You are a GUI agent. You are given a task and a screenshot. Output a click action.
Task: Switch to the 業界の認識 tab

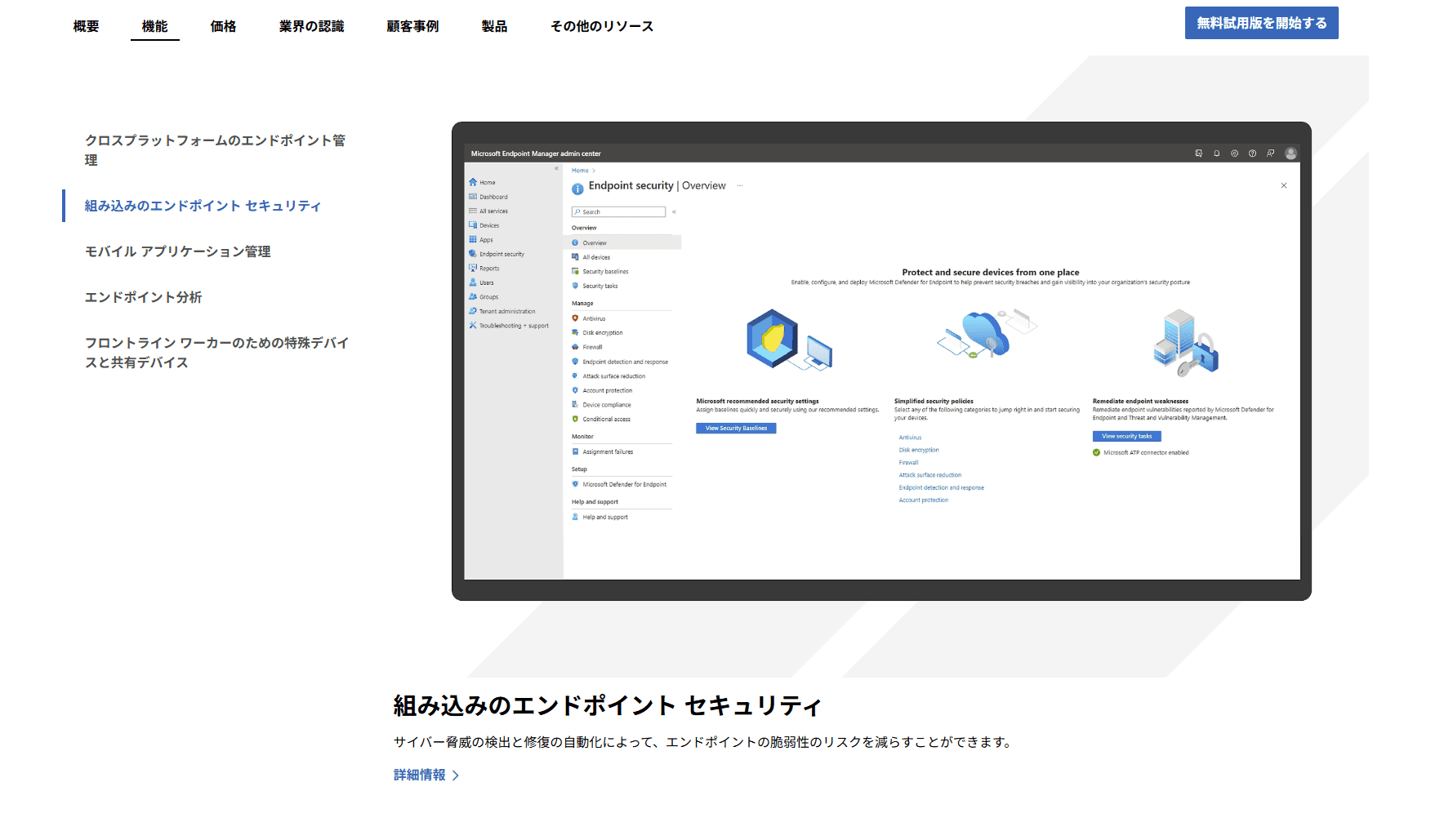(312, 26)
